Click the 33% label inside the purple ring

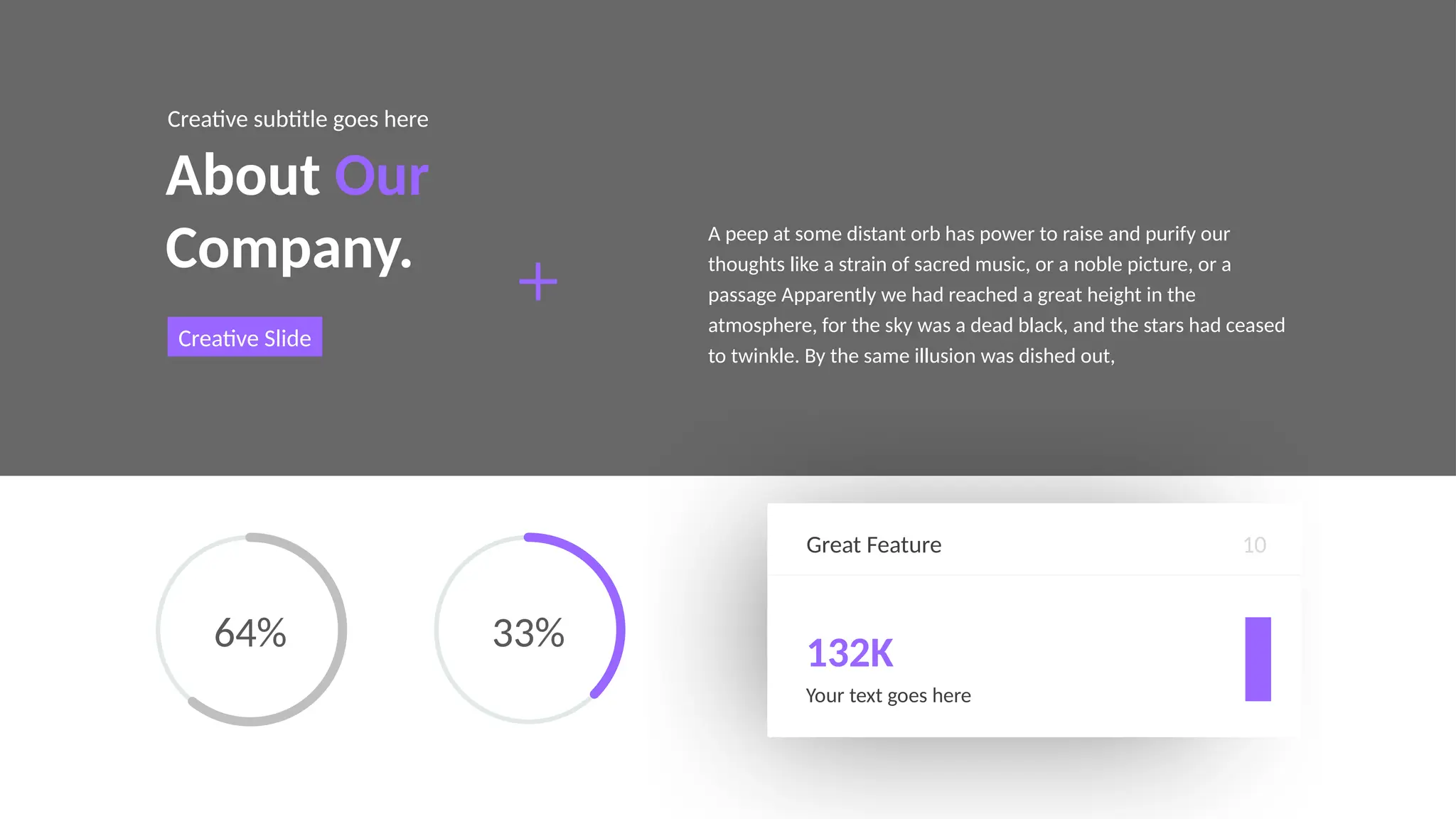tap(529, 632)
